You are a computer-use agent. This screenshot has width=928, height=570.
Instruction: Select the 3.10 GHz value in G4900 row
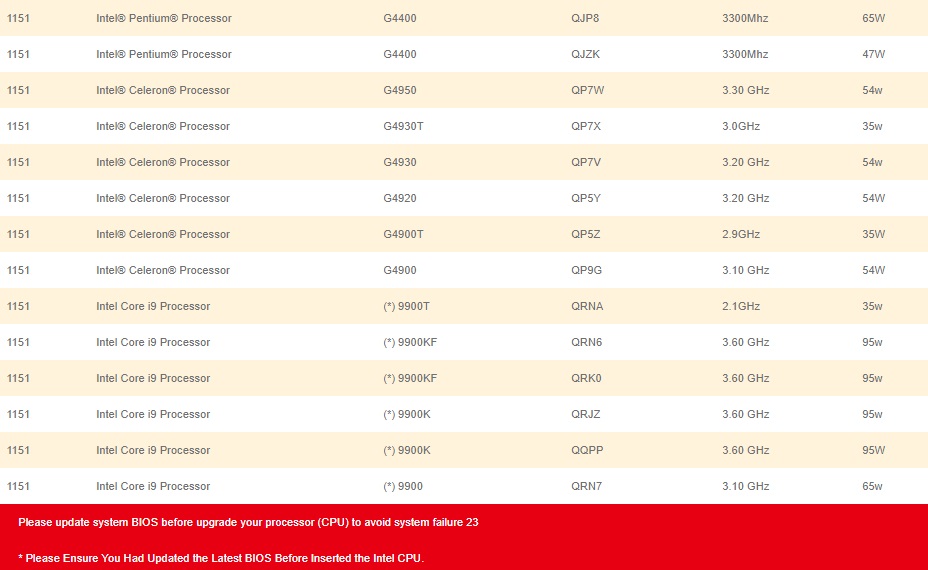745,270
